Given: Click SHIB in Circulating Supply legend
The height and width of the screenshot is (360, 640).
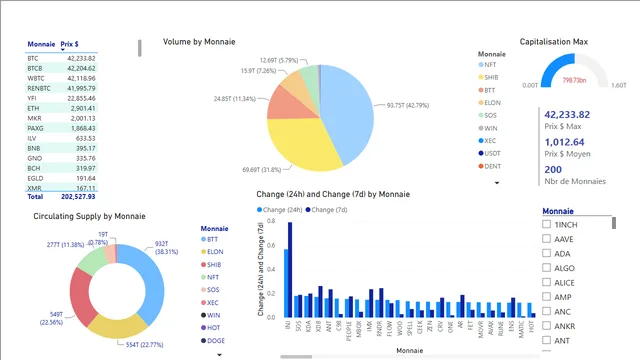Looking at the screenshot, I should coord(211,264).
